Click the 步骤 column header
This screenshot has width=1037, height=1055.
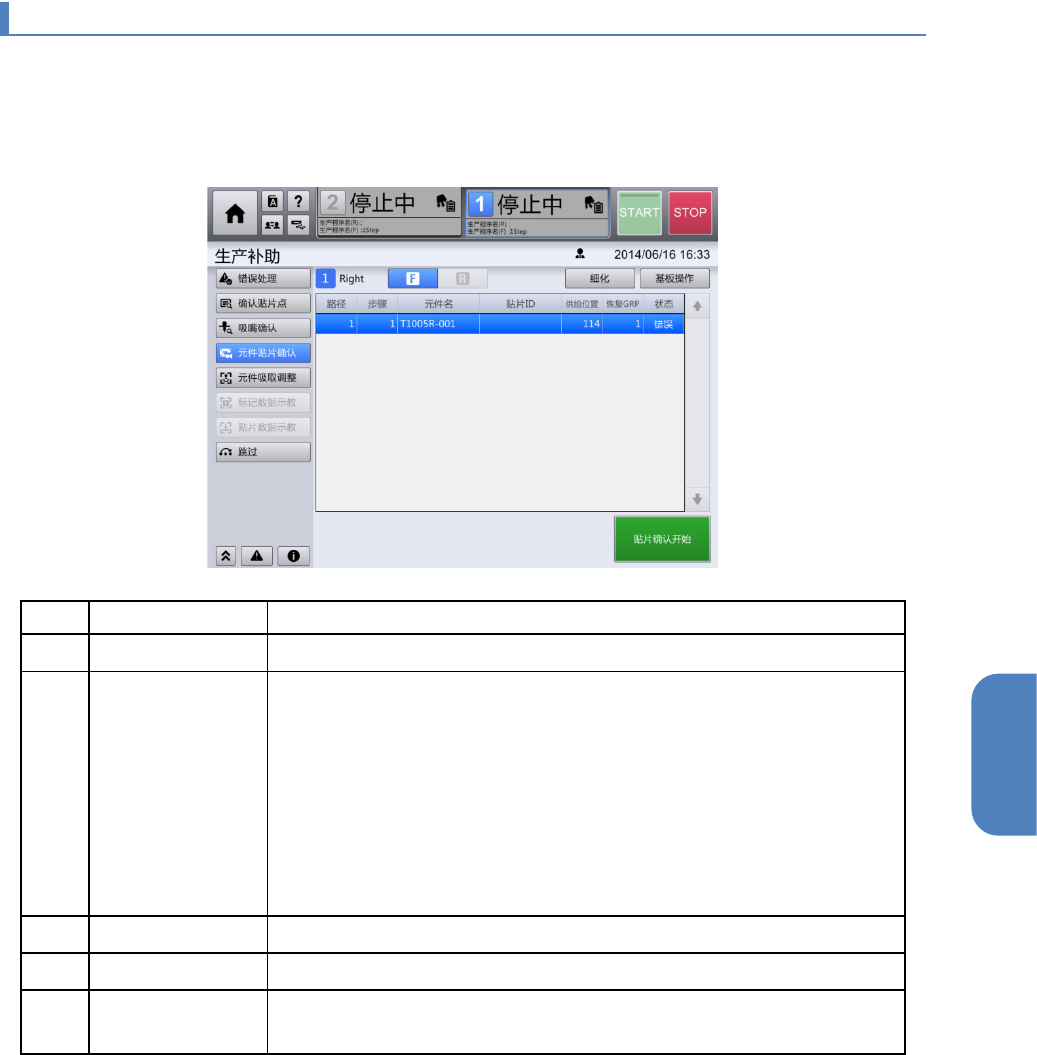377,304
